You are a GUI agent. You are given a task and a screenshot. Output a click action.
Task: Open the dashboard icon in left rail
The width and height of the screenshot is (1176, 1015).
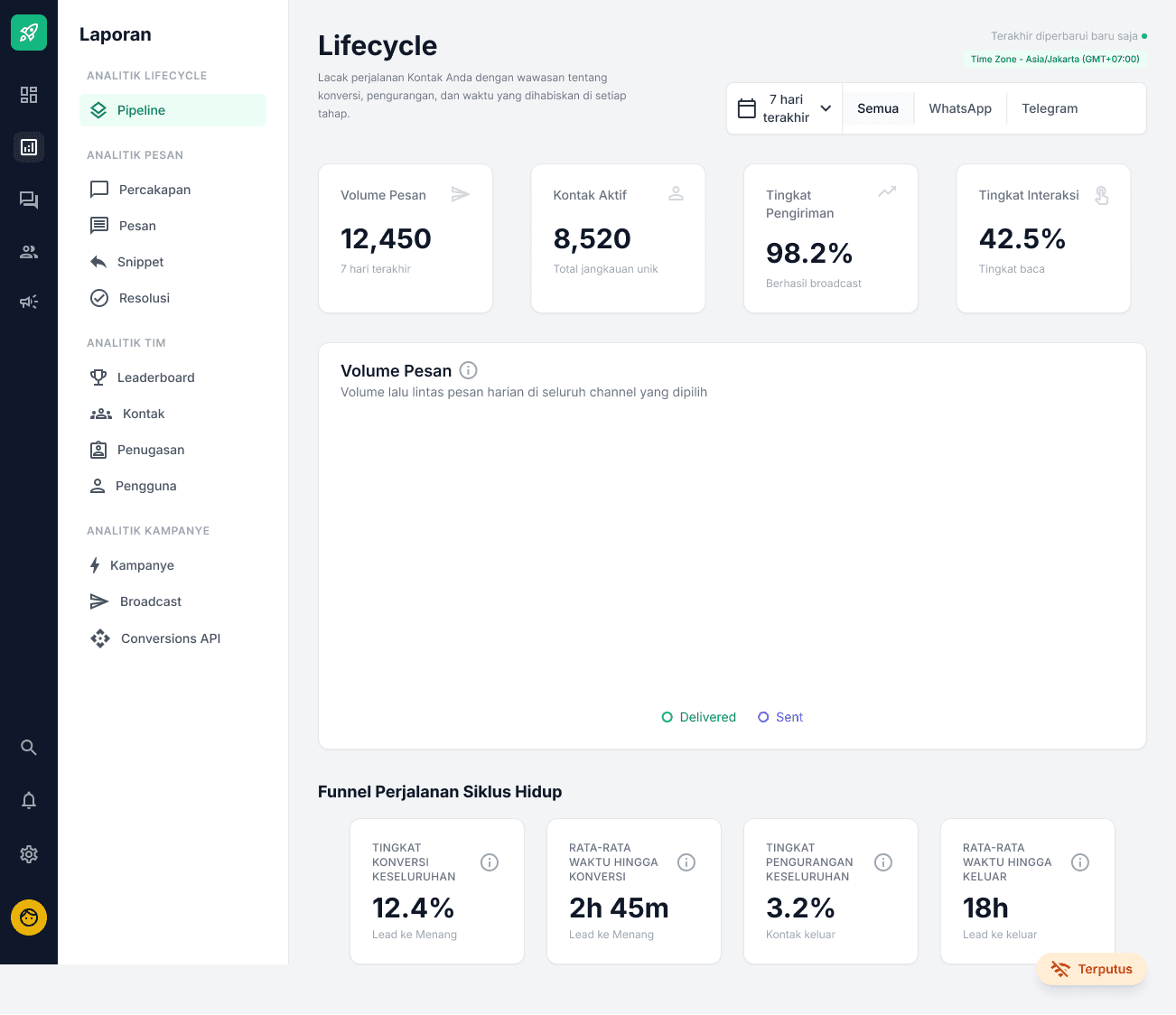click(x=29, y=95)
